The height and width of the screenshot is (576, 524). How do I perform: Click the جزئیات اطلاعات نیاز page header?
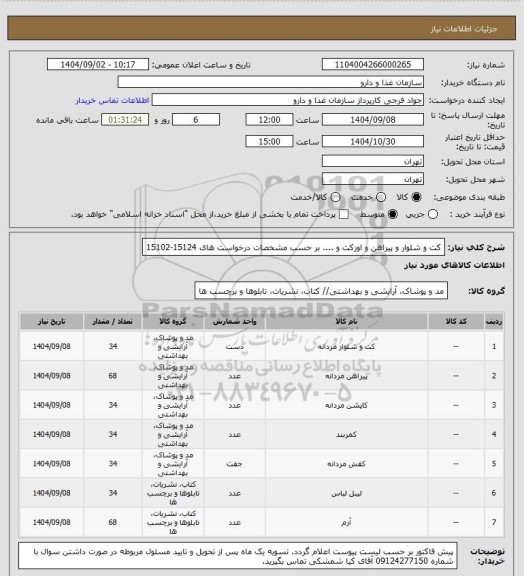pyautogui.click(x=464, y=29)
